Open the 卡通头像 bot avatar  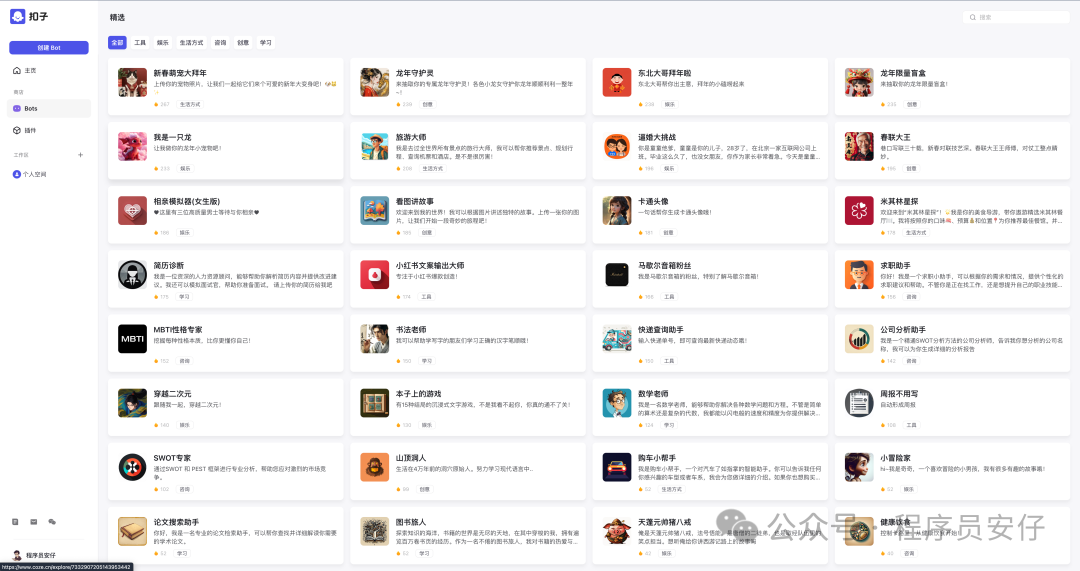coord(617,210)
